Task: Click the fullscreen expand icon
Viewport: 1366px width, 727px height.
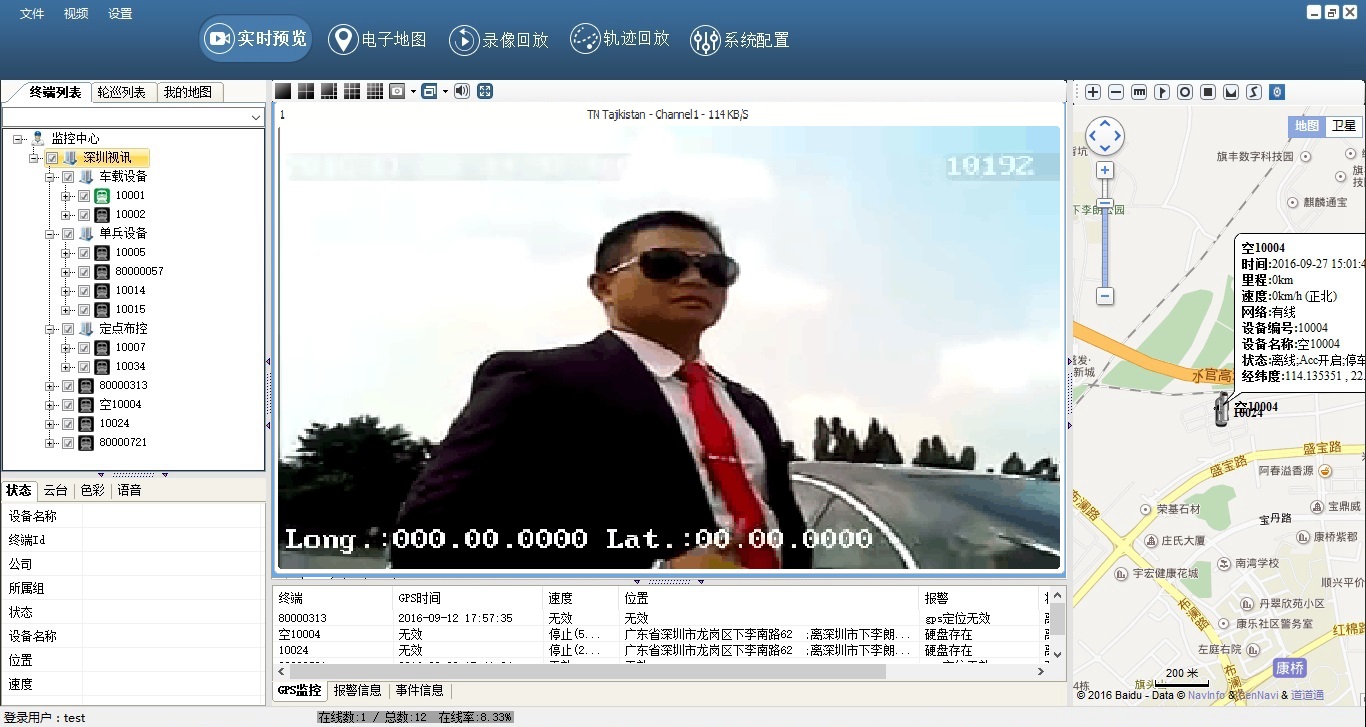Action: (485, 91)
